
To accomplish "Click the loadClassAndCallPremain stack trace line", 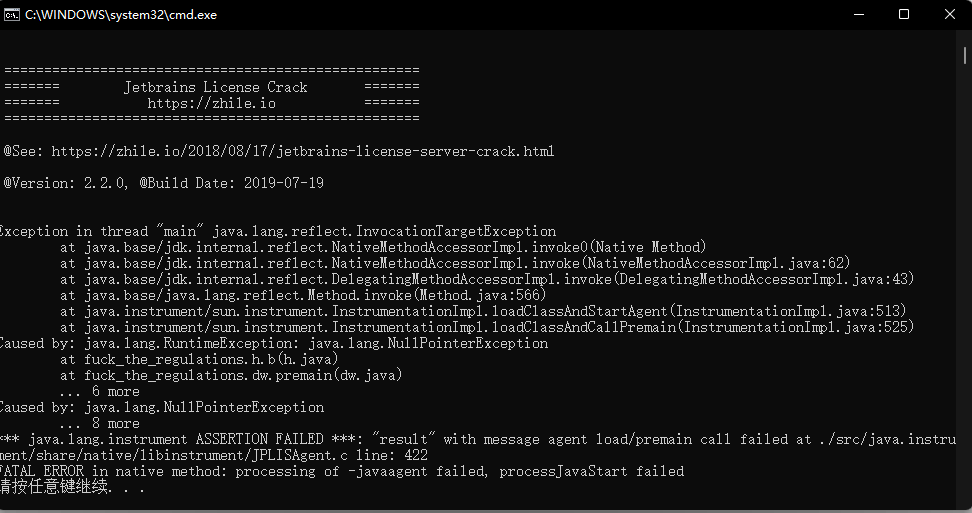I will point(487,327).
